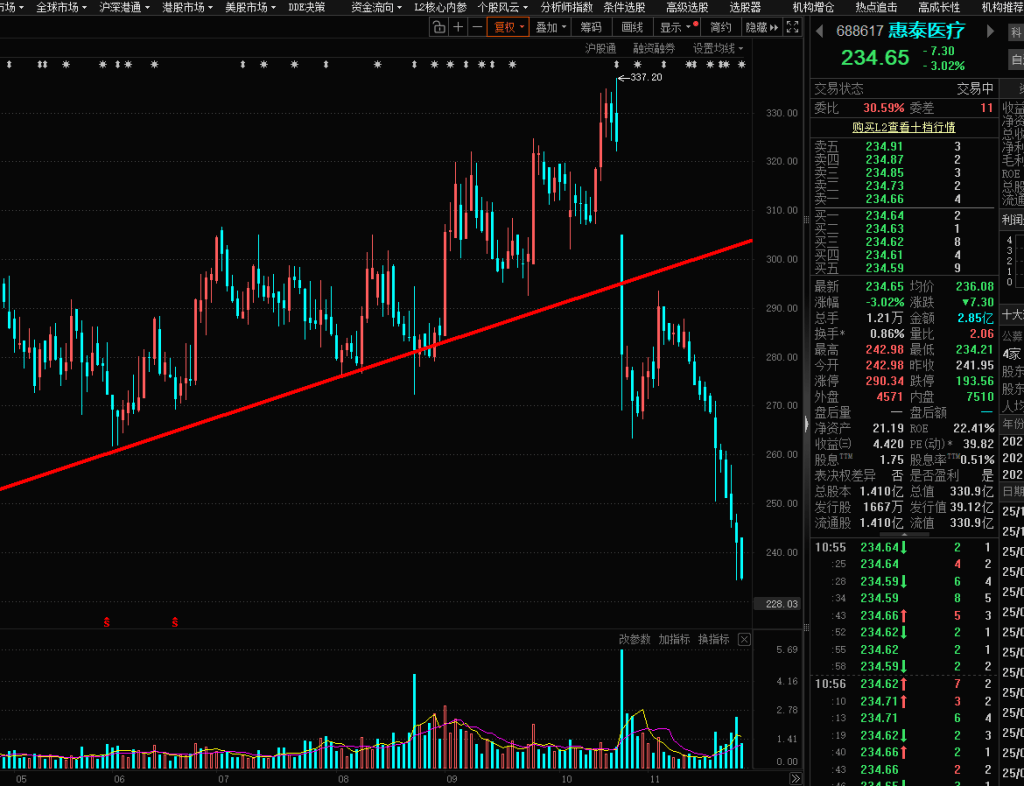Click the red trend line on chart
This screenshot has height=786, width=1024.
point(300,389)
